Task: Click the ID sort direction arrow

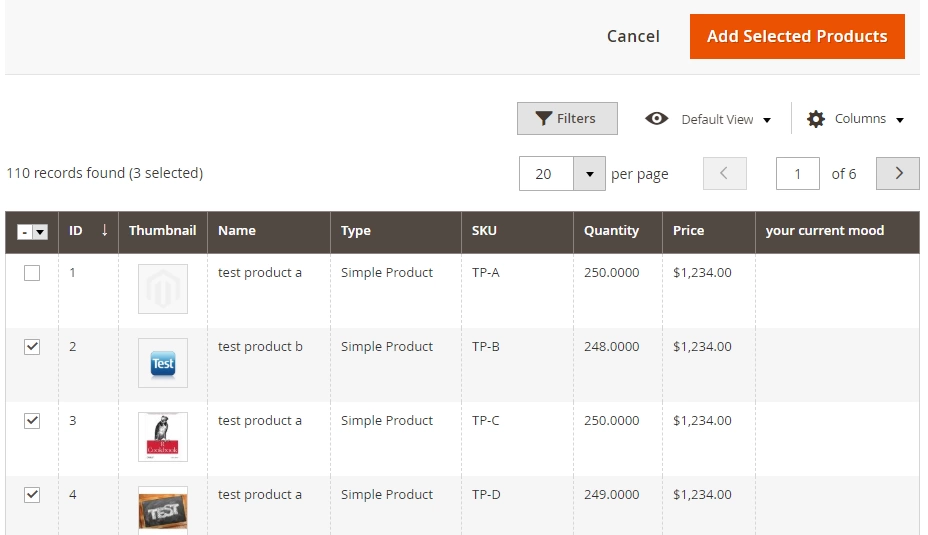Action: point(105,230)
